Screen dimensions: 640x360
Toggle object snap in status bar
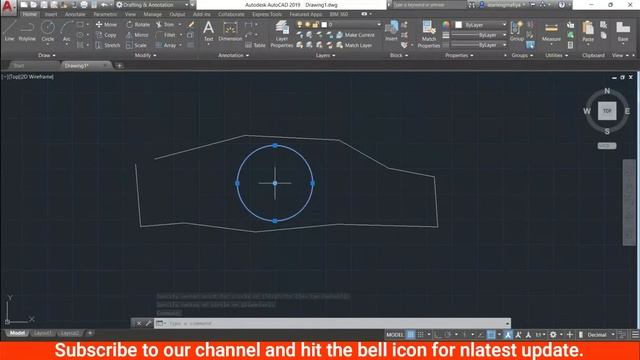[x=491, y=335]
